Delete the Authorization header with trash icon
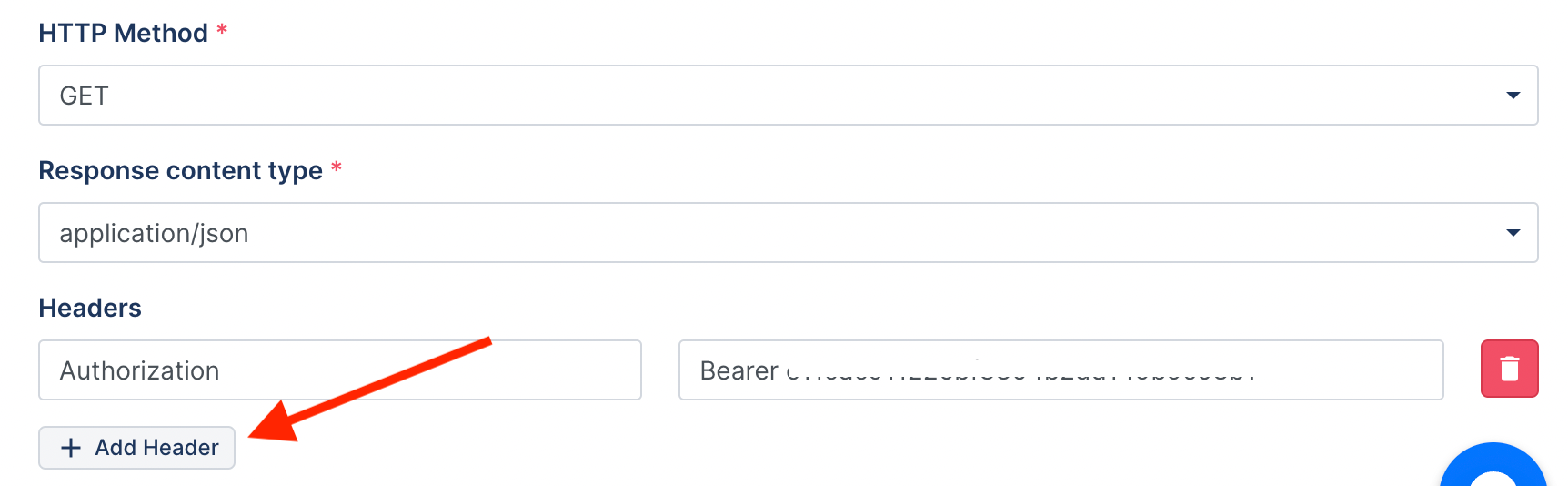The image size is (1568, 486). click(1509, 369)
